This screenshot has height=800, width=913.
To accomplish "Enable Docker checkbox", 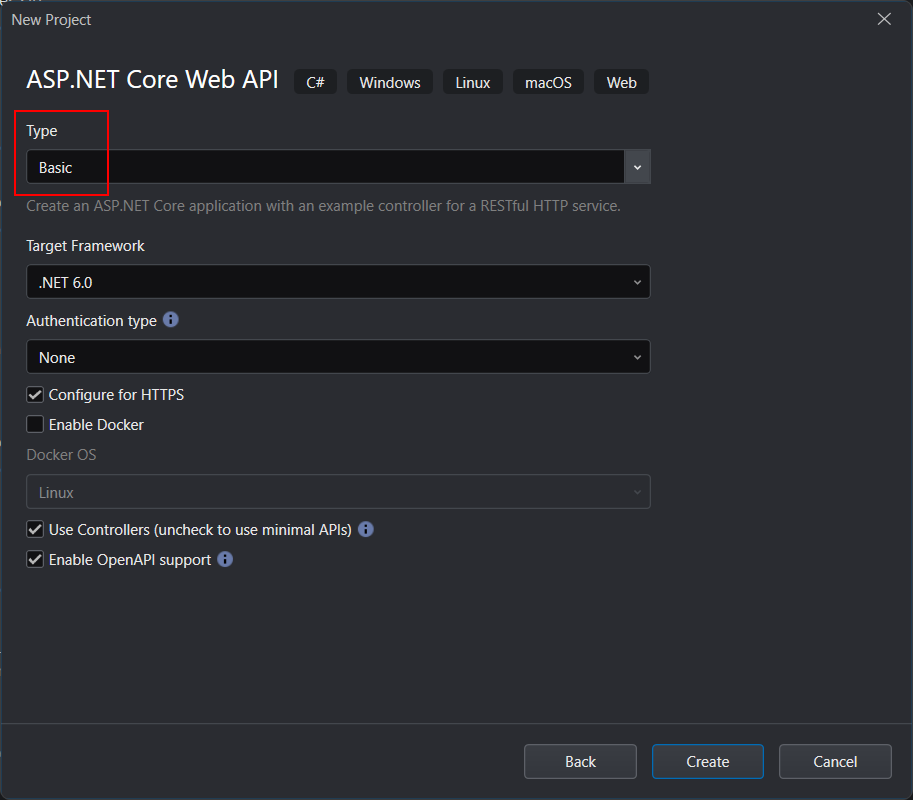I will coord(35,425).
